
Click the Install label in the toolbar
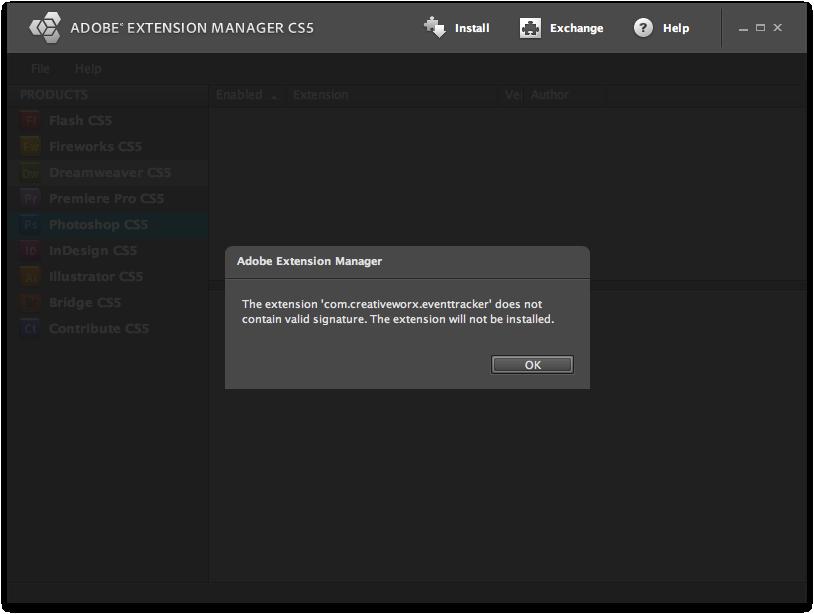point(472,28)
